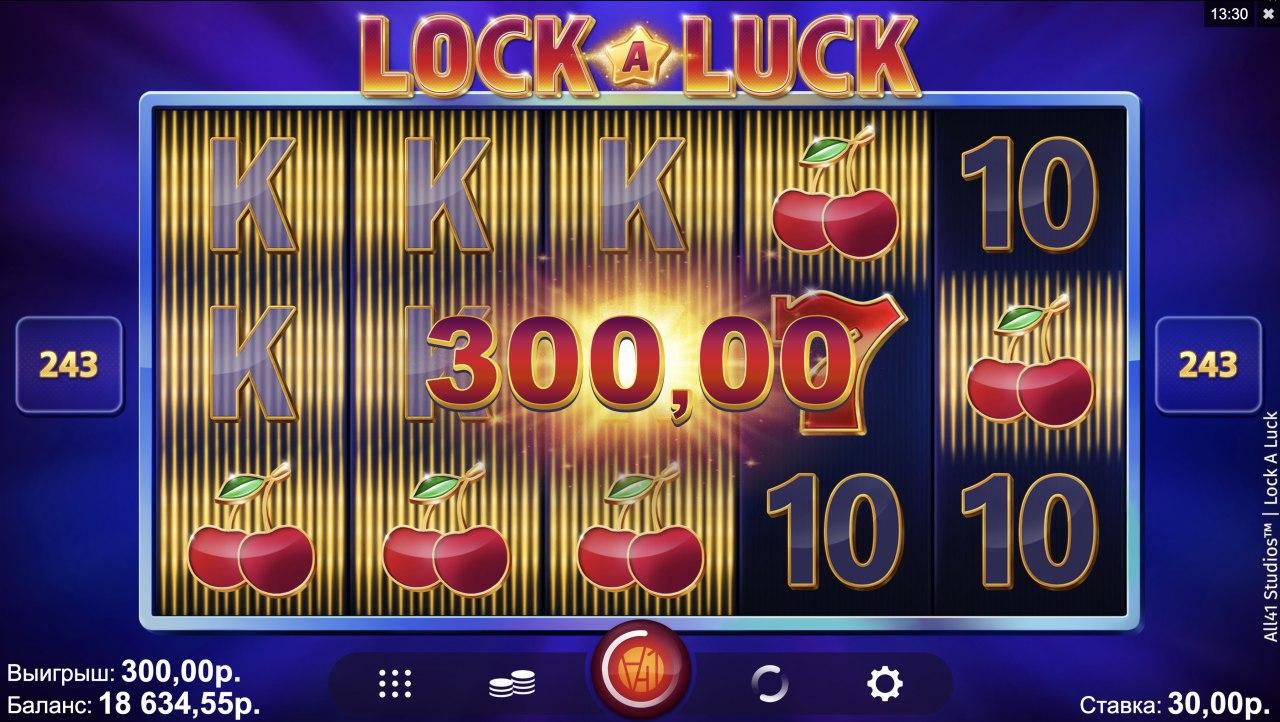Click the Выигрыш 300,00р. readout
Viewport: 1280px width, 722px height.
tap(124, 670)
